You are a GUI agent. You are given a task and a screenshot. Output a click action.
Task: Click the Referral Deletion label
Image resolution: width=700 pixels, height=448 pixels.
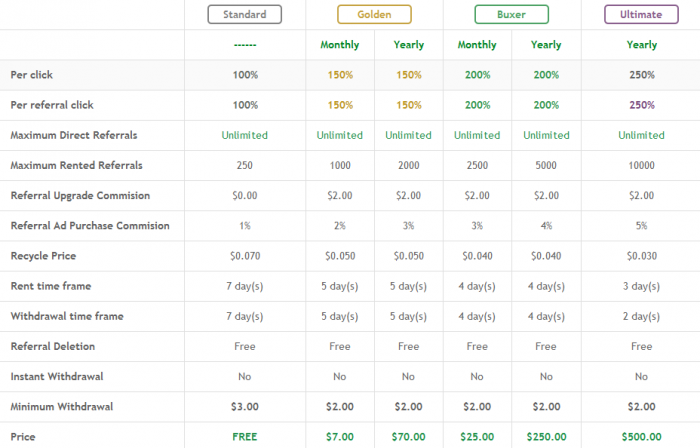[x=53, y=346]
